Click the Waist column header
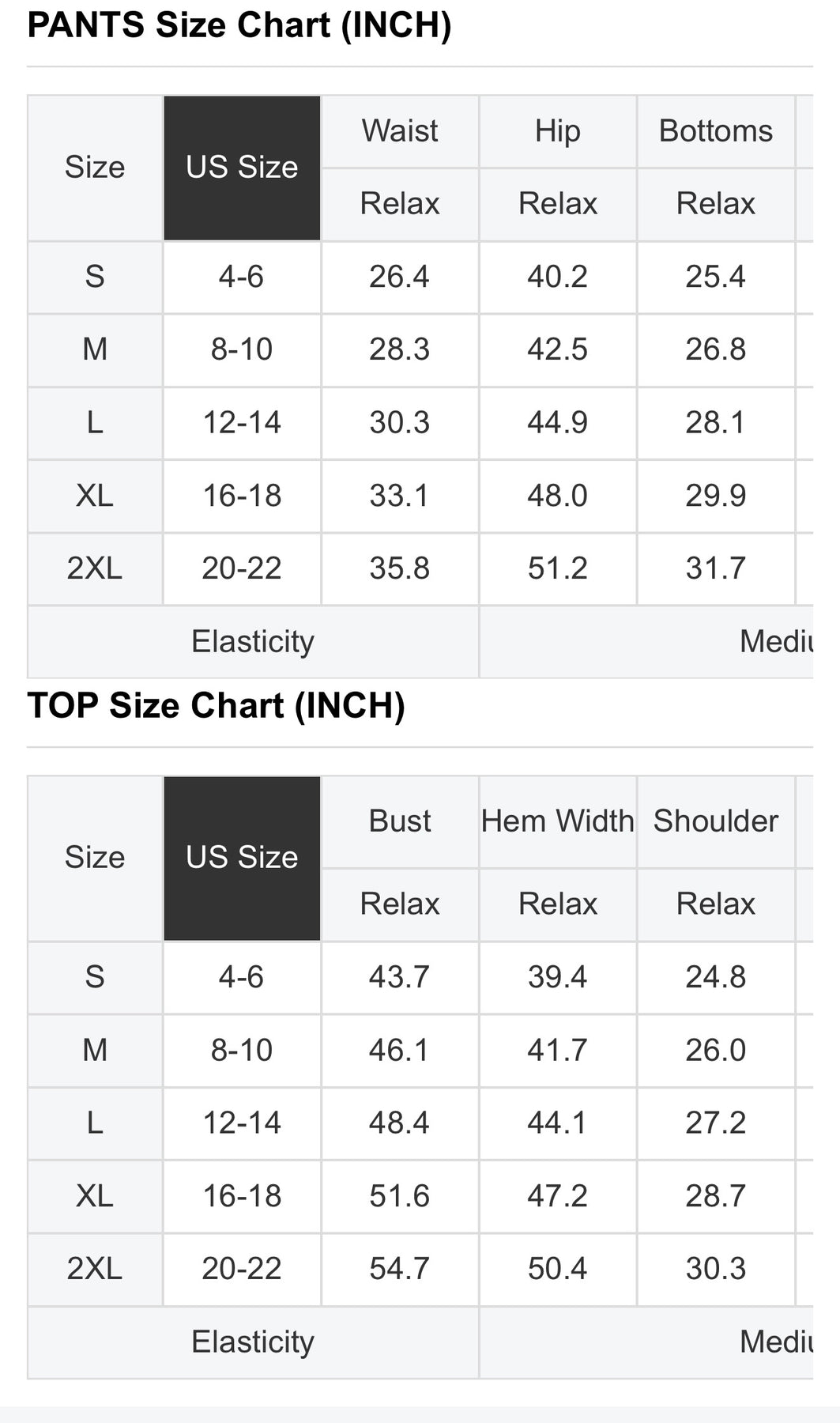 pos(400,131)
